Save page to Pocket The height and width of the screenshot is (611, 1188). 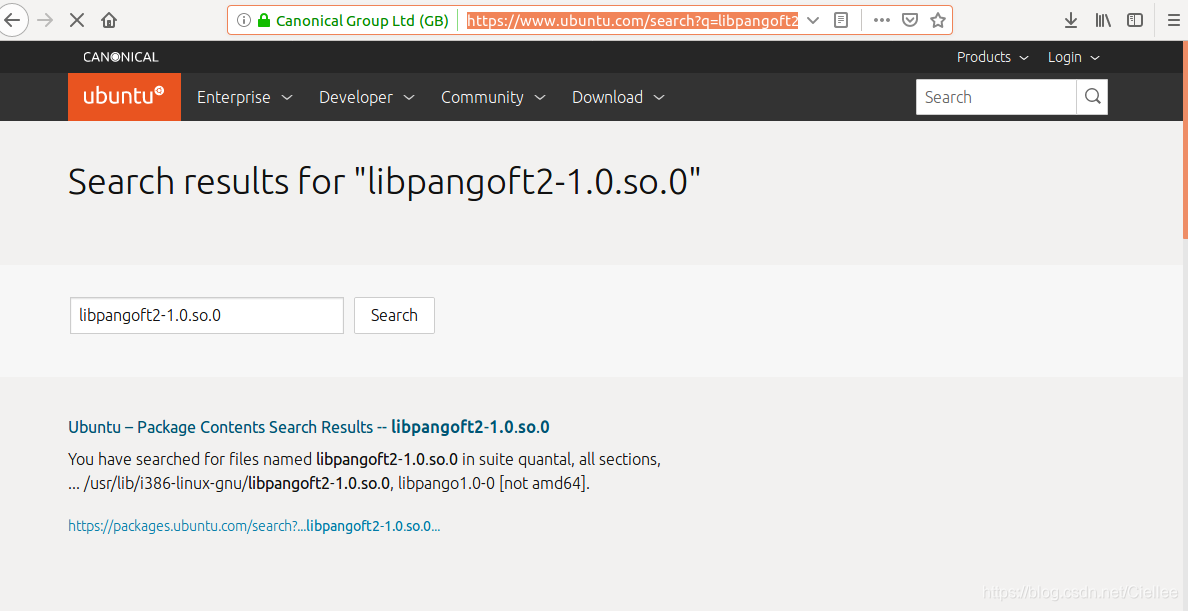tap(910, 20)
